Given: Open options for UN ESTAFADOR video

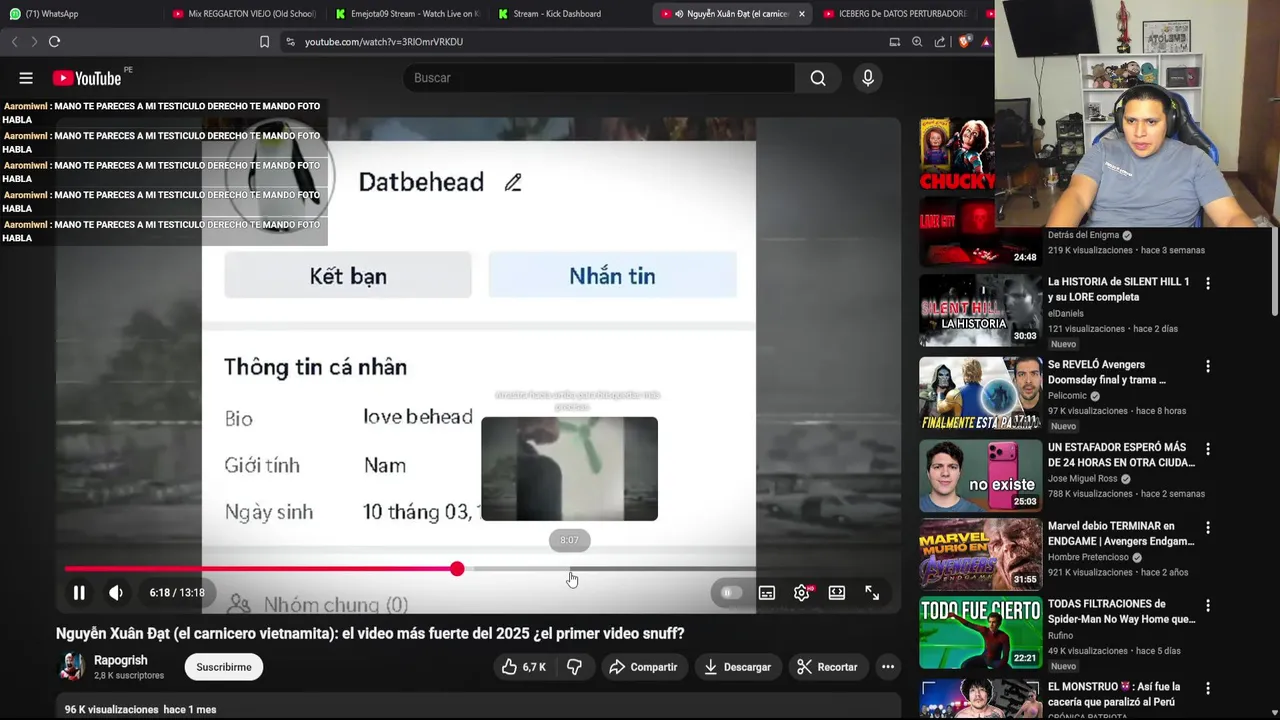Looking at the screenshot, I should [x=1208, y=449].
